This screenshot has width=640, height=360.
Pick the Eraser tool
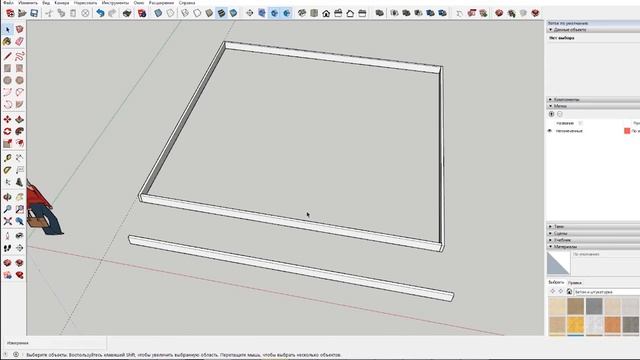pos(19,42)
